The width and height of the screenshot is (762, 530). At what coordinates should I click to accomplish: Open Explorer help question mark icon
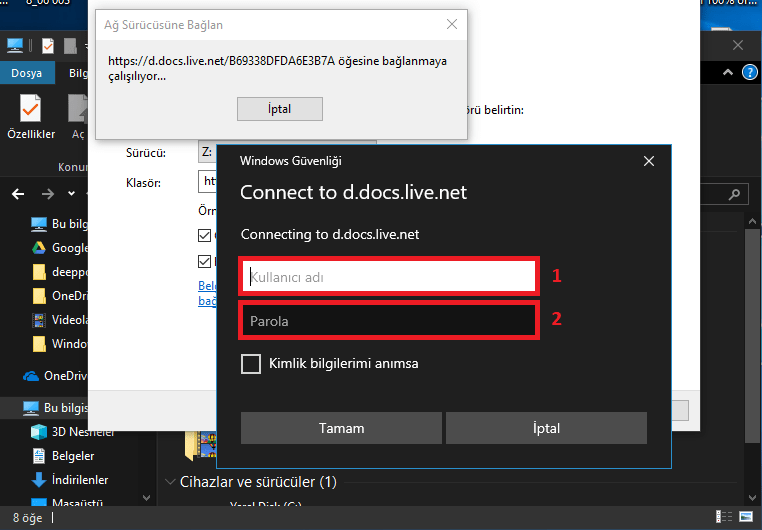(749, 73)
